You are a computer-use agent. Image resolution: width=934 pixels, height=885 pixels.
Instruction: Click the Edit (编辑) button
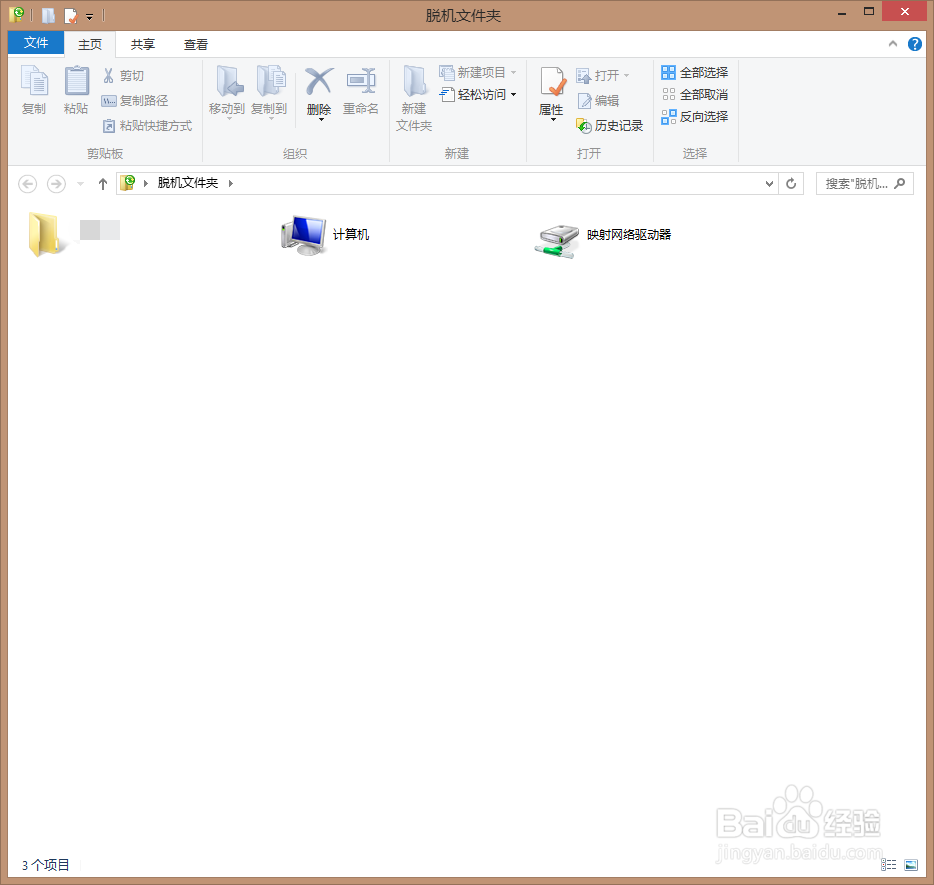599,101
